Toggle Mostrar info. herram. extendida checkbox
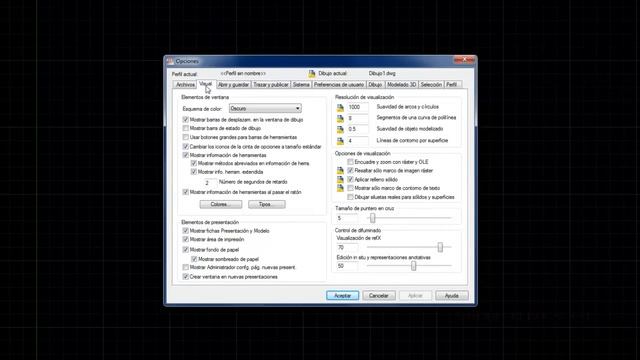Image resolution: width=640 pixels, height=360 pixels. (194, 172)
